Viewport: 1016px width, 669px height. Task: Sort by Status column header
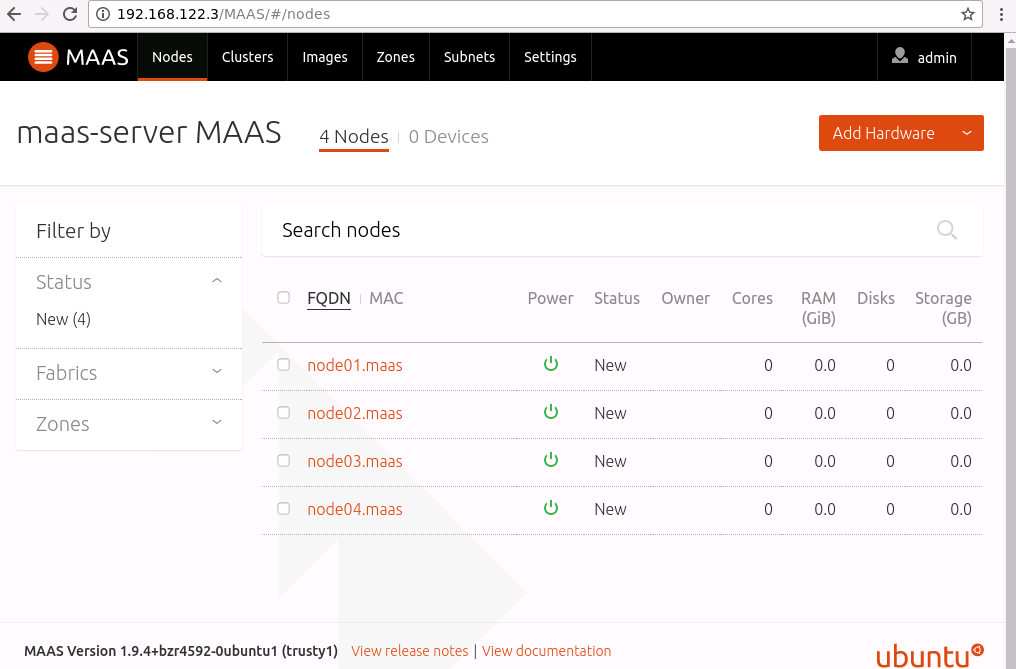coord(617,298)
